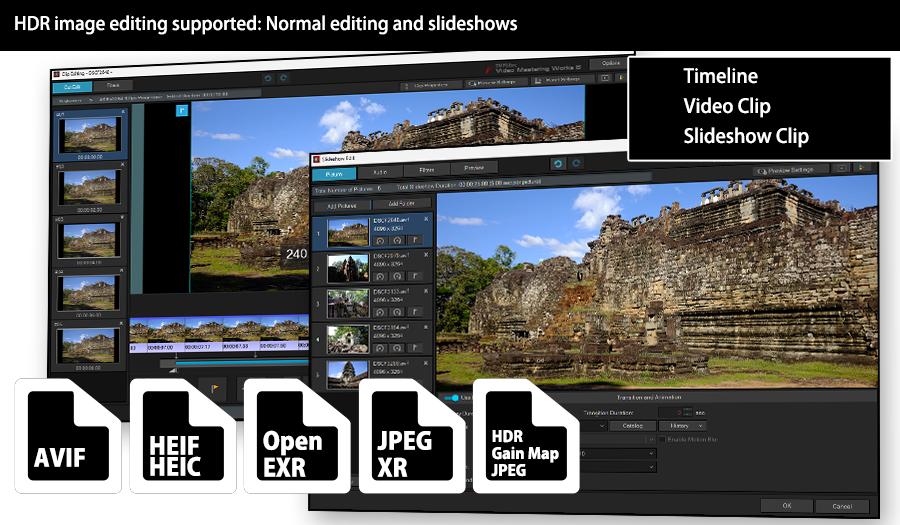Click "Transition and Animation" panel header

649,397
